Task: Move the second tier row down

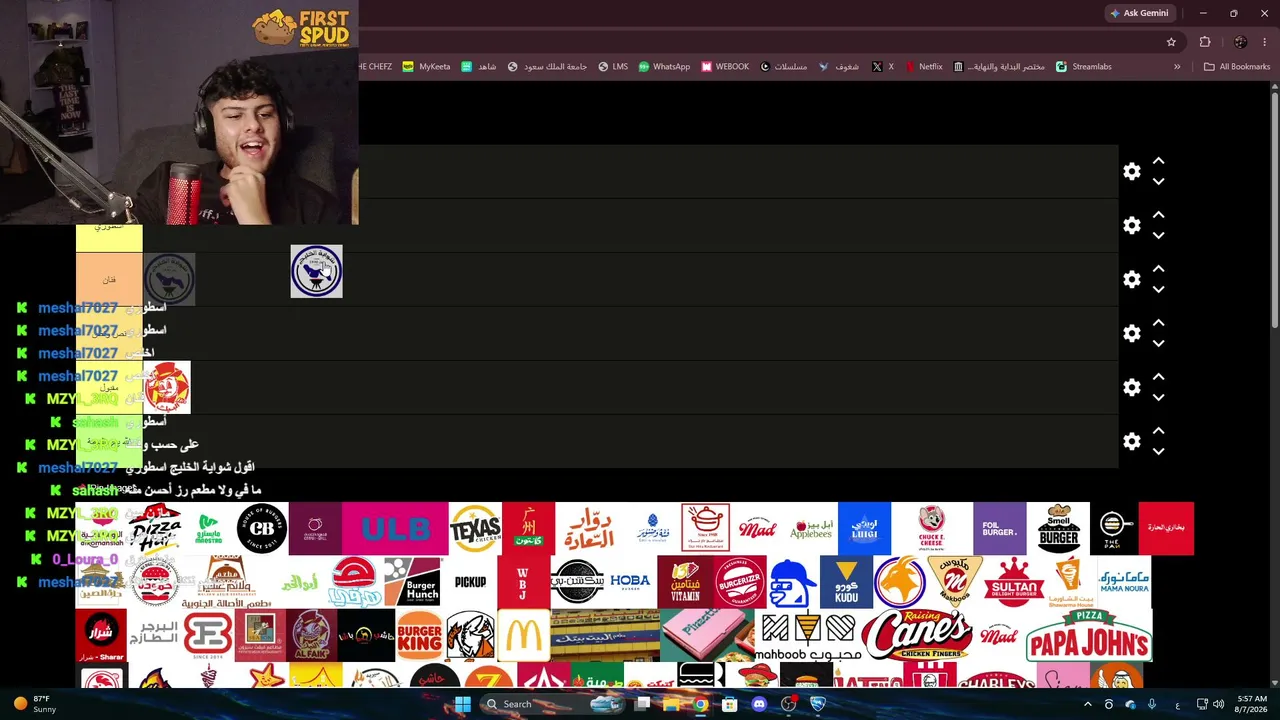Action: (x=1158, y=236)
